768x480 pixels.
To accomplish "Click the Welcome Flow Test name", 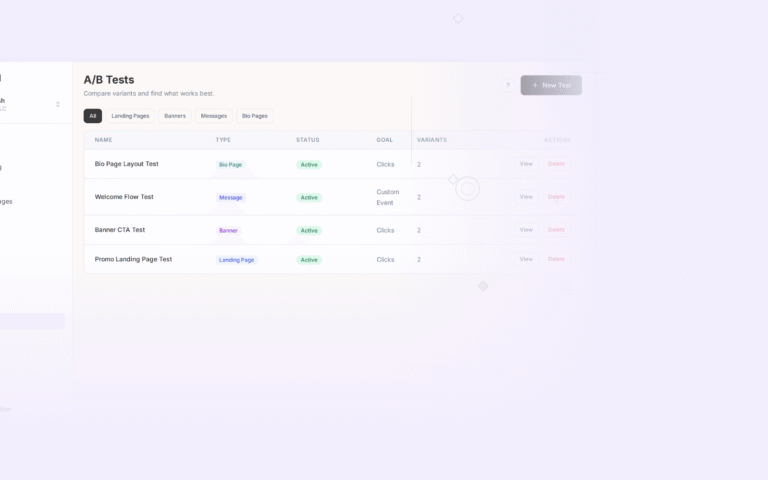I will click(124, 197).
